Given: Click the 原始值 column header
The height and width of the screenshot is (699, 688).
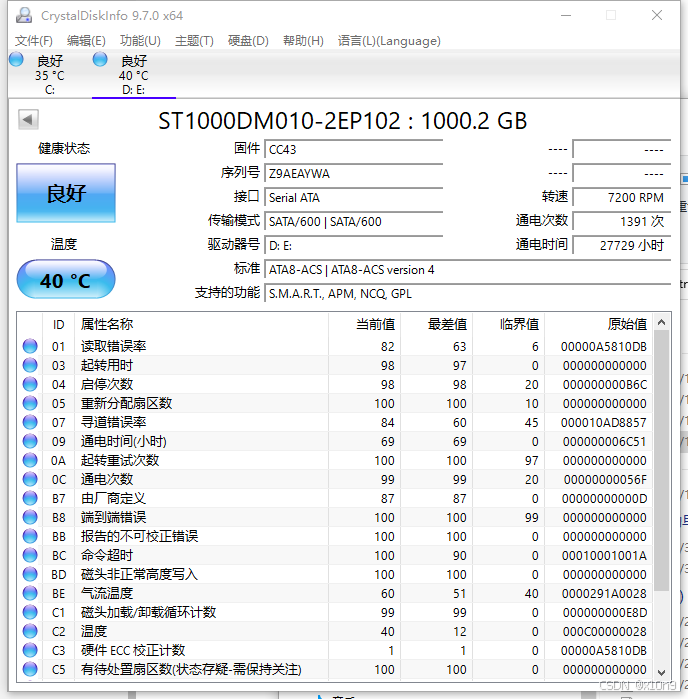Looking at the screenshot, I should coord(598,324).
